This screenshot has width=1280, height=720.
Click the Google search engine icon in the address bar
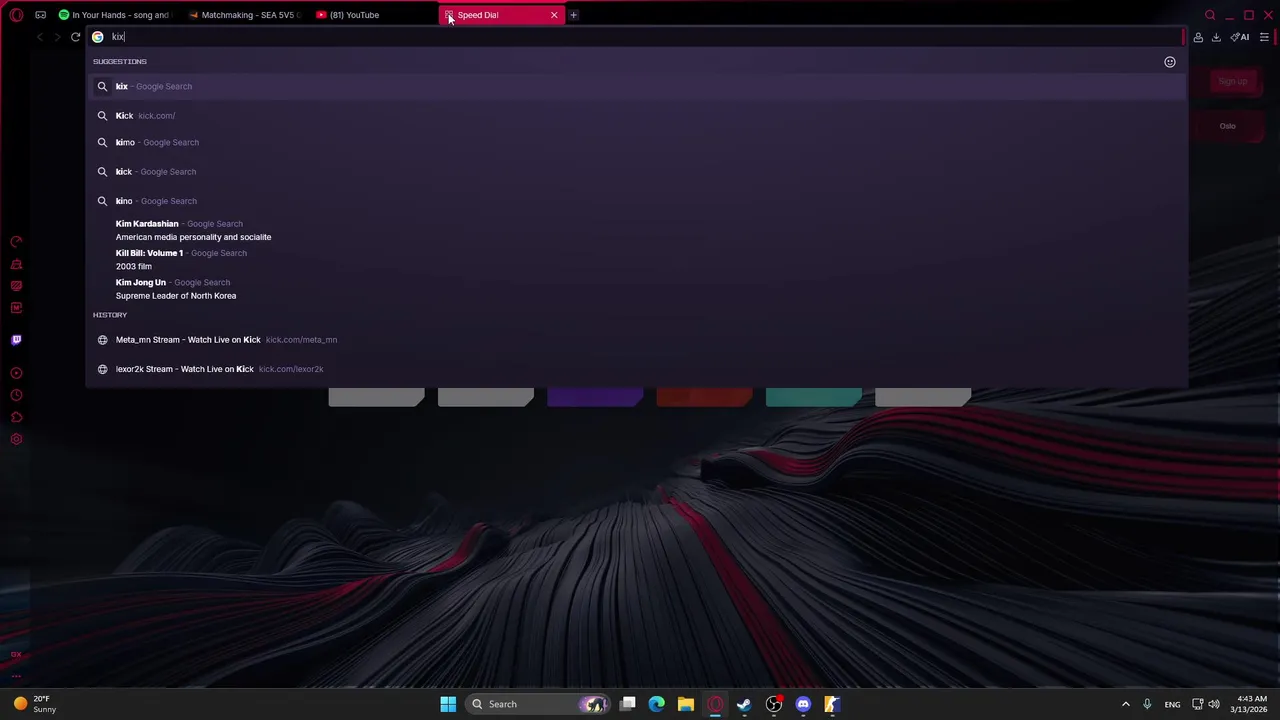pyautogui.click(x=98, y=37)
